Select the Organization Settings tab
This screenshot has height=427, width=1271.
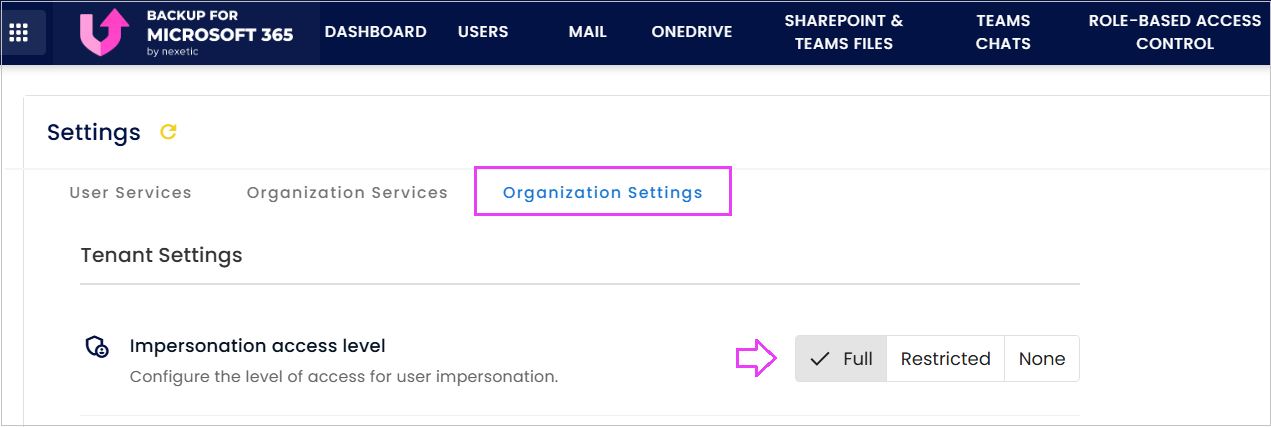pos(603,192)
